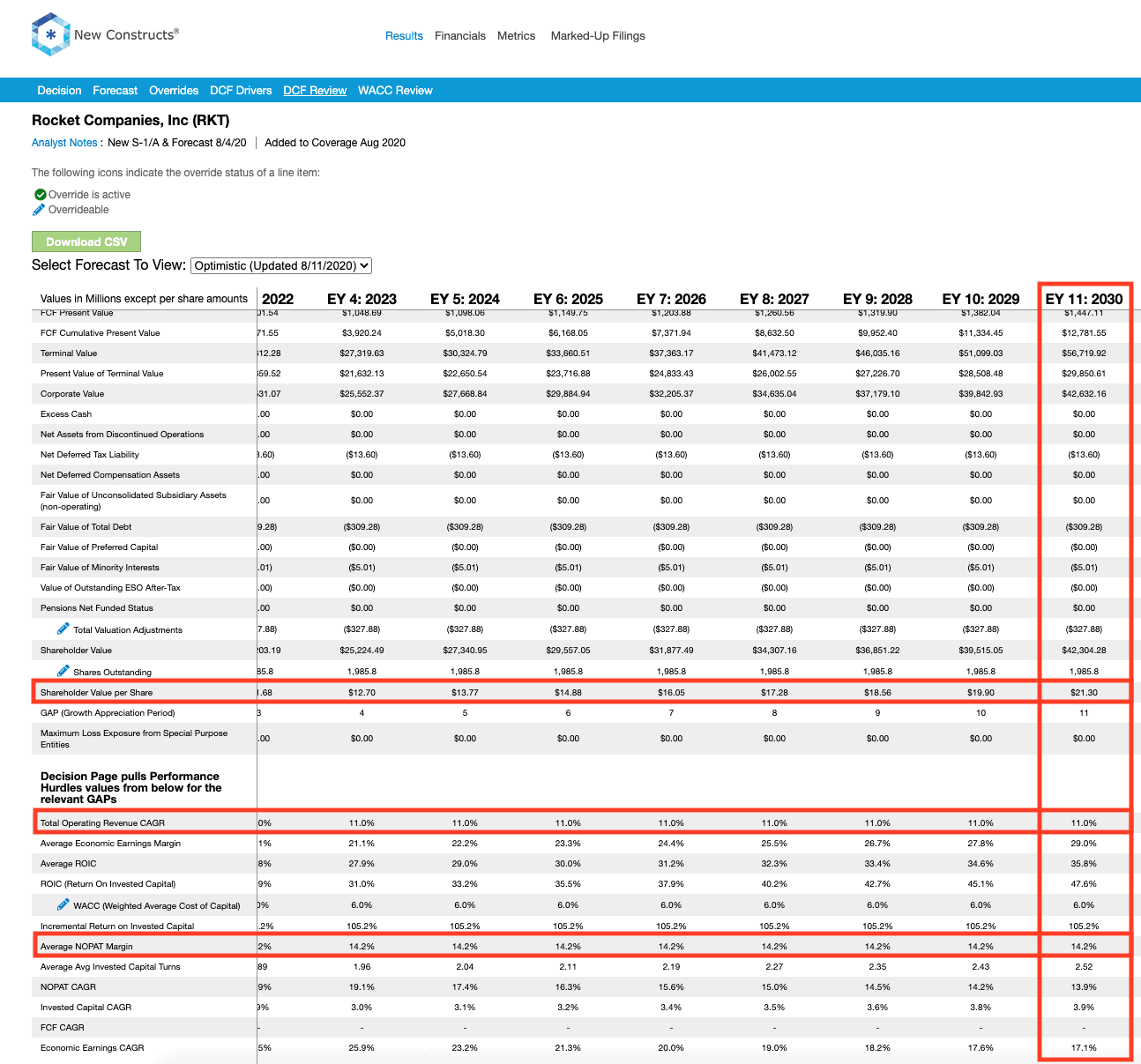Viewport: 1141px width, 1064px height.
Task: Click the EY 6: 2025 column header
Action: click(568, 299)
